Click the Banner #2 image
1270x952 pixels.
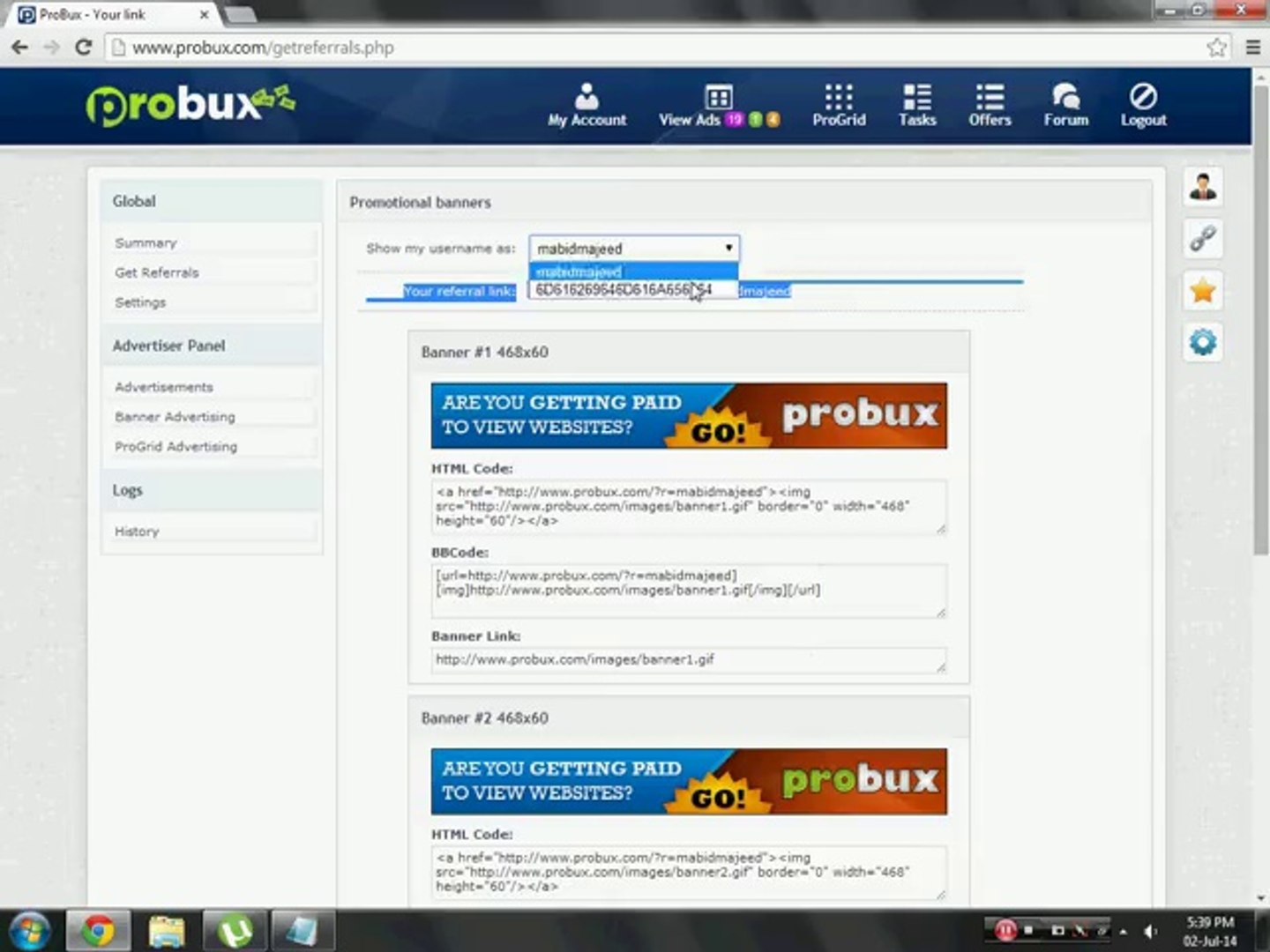pos(689,782)
